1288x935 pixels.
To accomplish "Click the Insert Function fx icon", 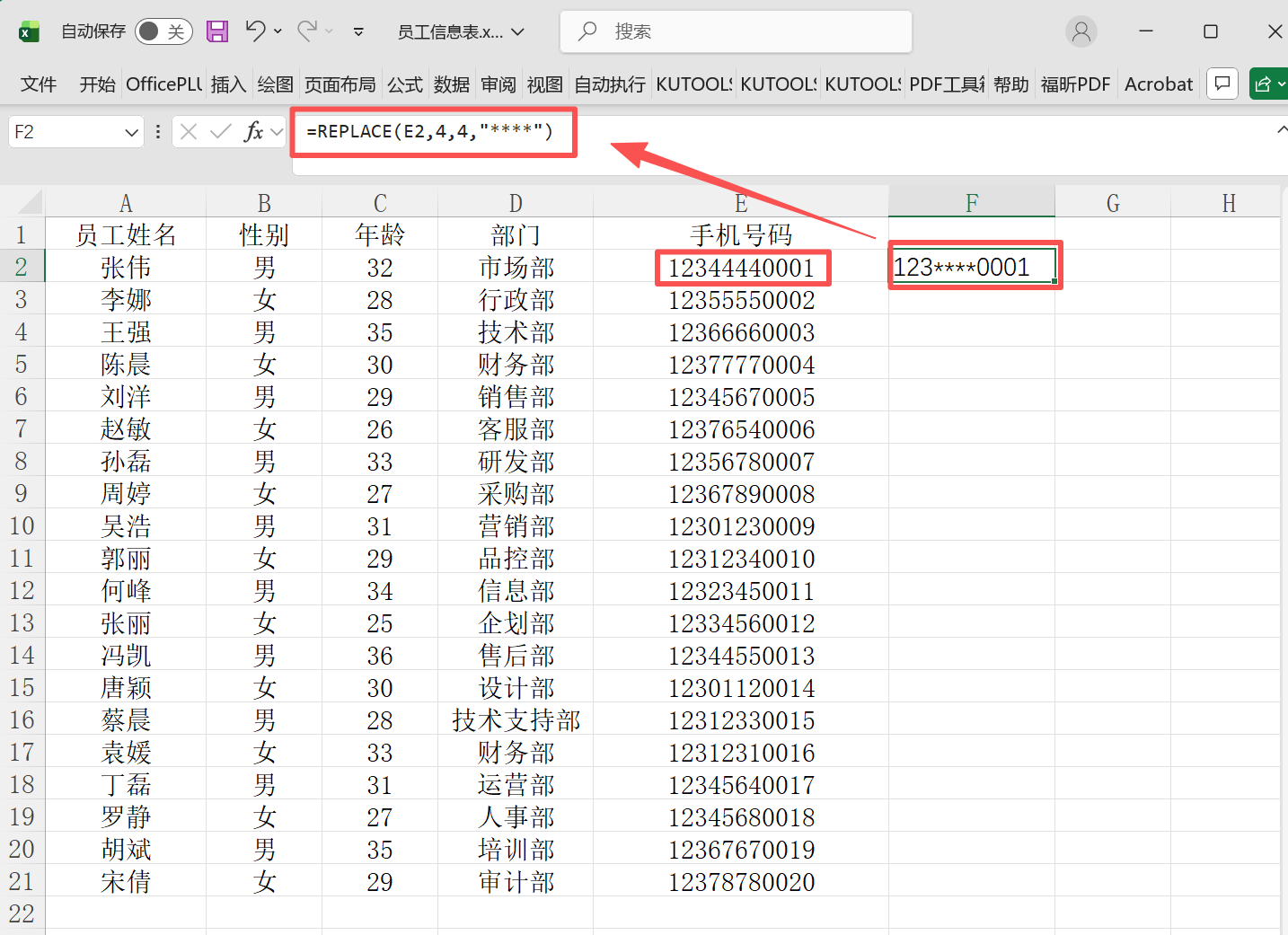I will [254, 131].
